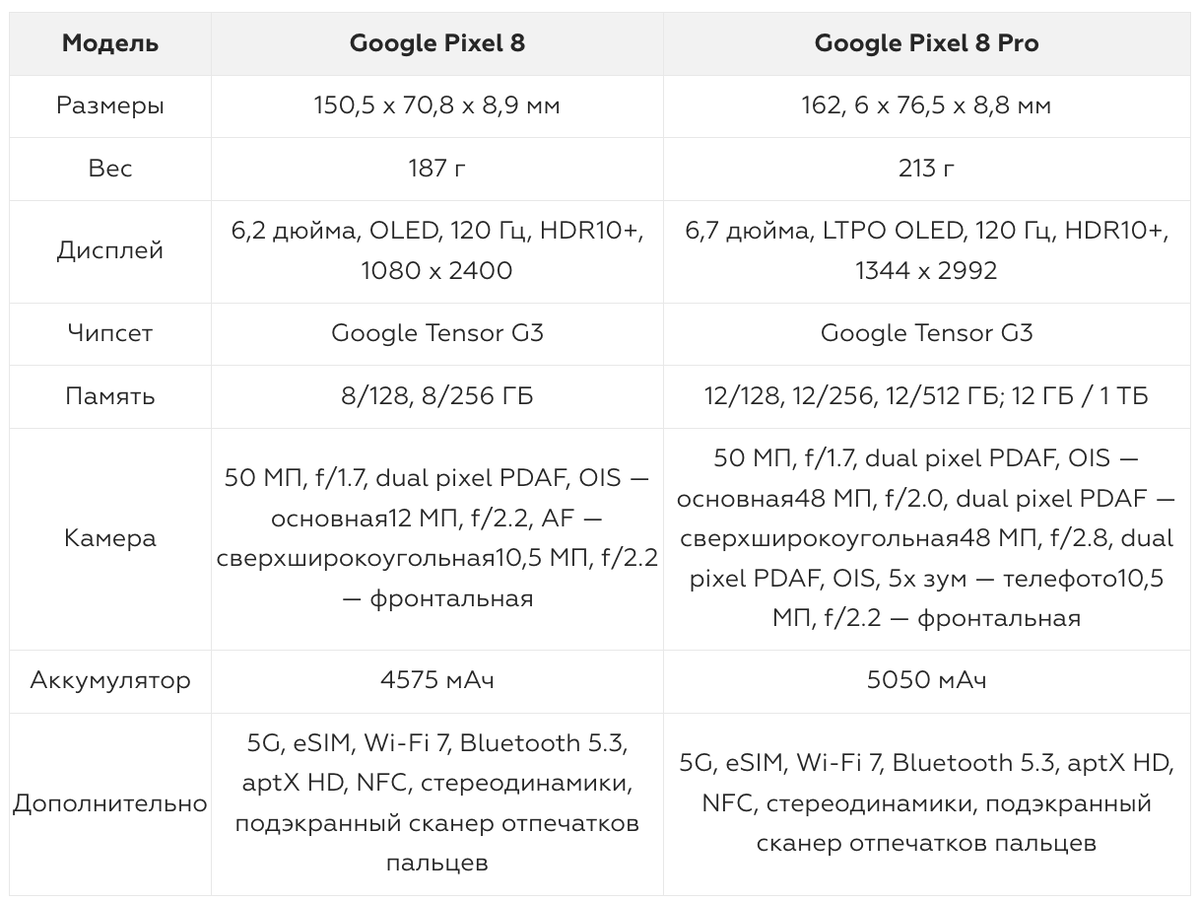
Task: Click the Размеры row label
Action: (110, 106)
